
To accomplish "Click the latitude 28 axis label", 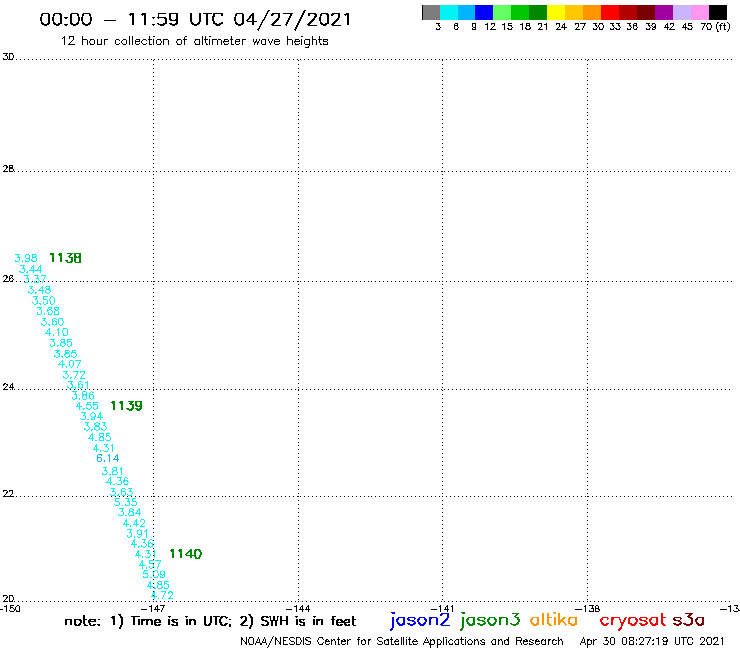I will coord(8,169).
